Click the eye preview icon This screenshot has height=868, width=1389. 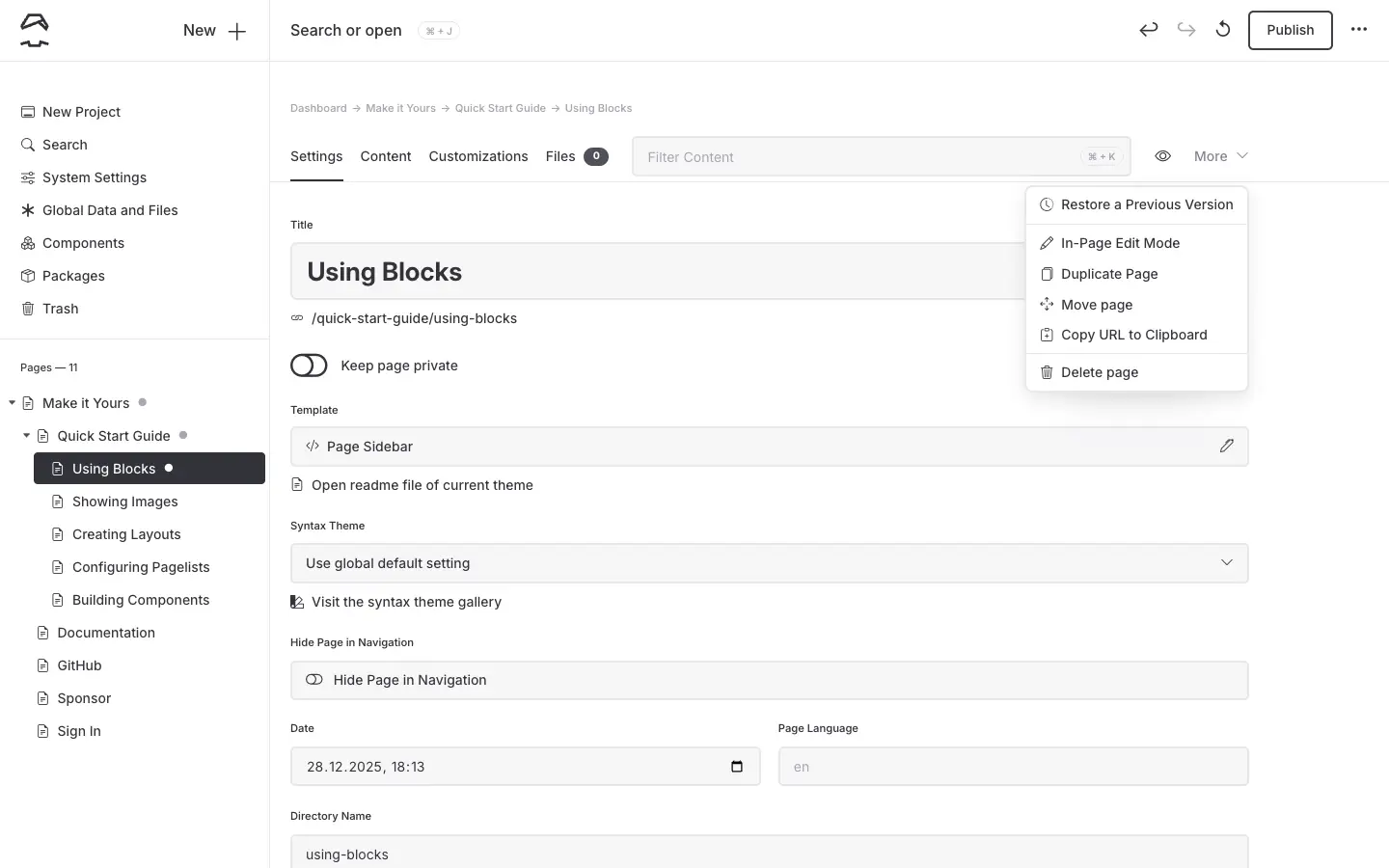tap(1163, 156)
